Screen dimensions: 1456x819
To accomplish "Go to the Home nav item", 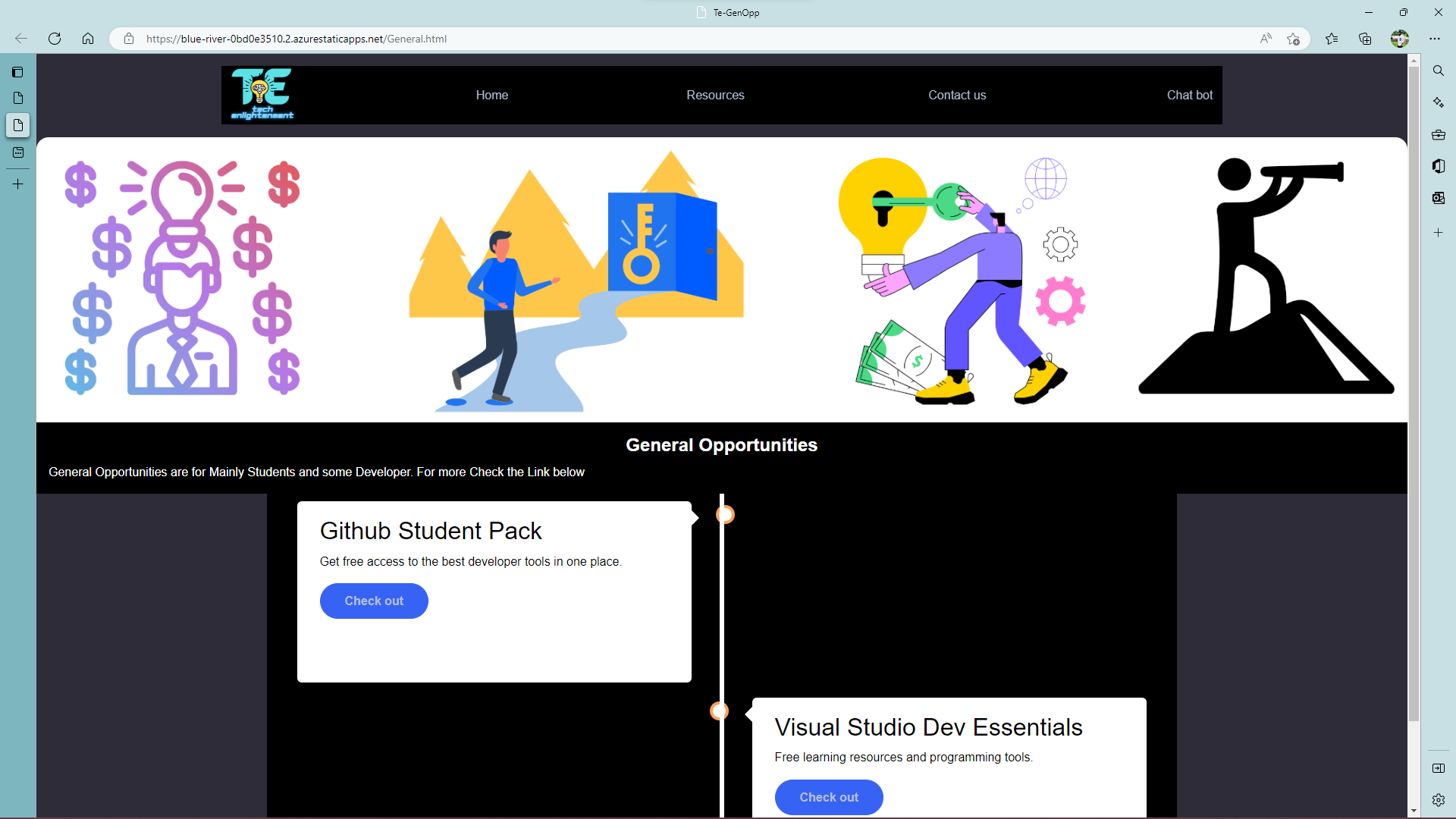I will (x=491, y=96).
